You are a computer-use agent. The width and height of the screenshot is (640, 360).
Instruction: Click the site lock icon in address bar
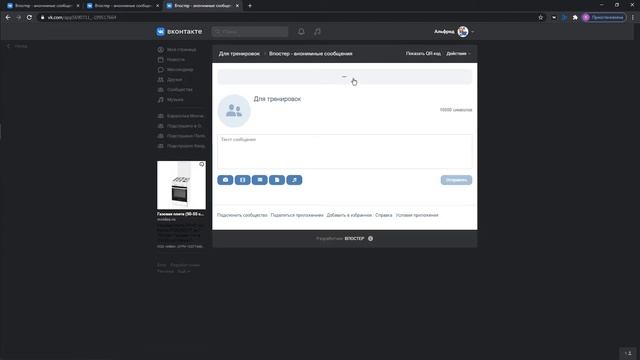click(x=42, y=18)
